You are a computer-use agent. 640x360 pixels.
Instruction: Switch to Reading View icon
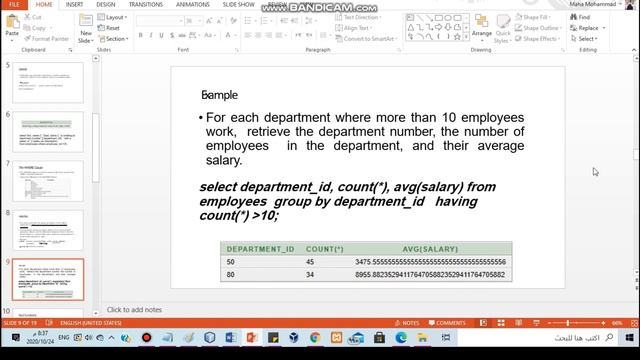pos(519,323)
